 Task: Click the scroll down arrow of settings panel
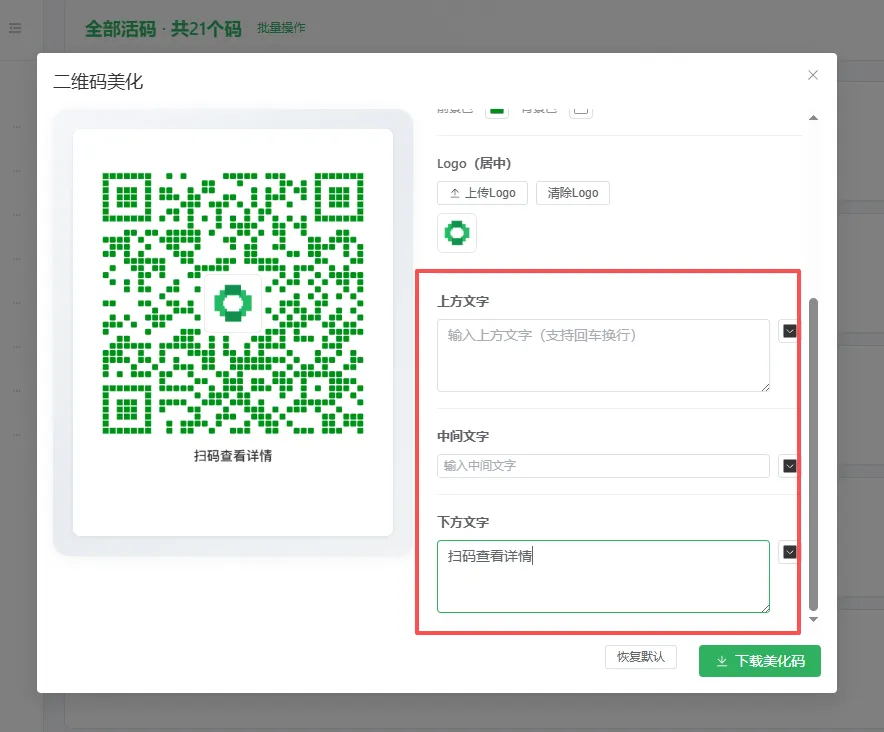pyautogui.click(x=813, y=619)
